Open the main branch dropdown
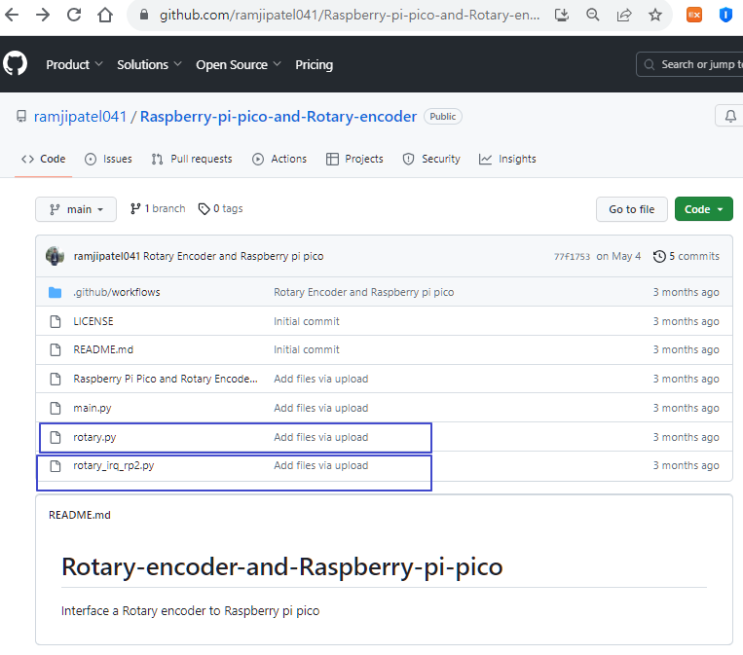 click(76, 209)
